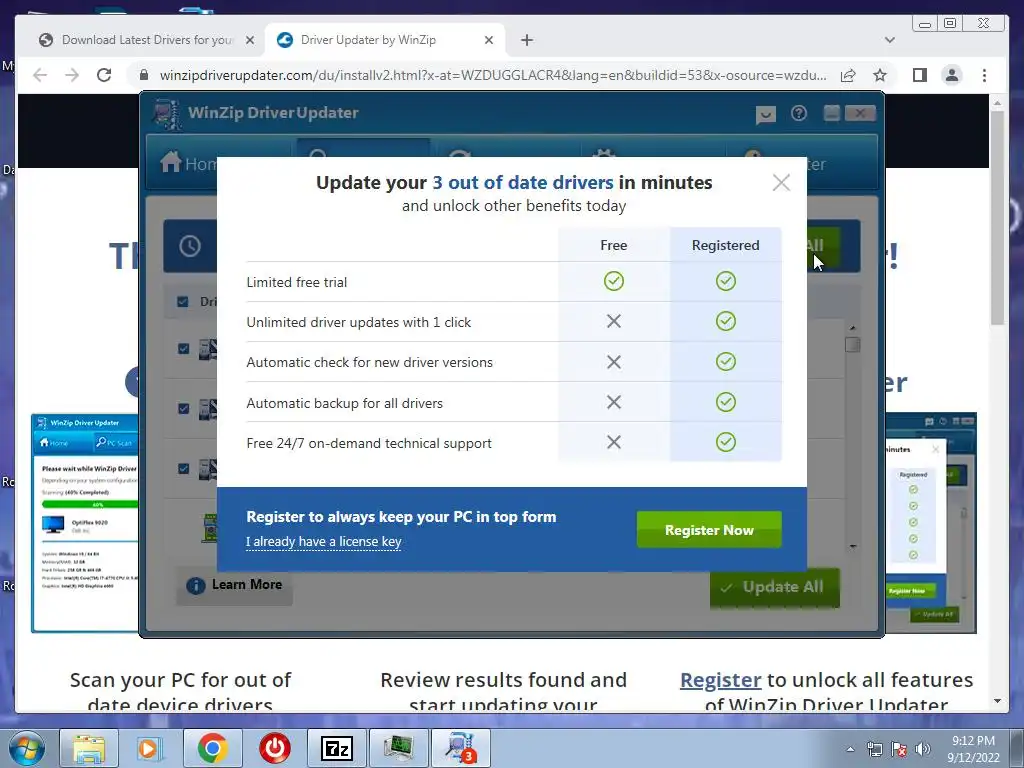
Task: Reload the current page
Action: (x=104, y=75)
